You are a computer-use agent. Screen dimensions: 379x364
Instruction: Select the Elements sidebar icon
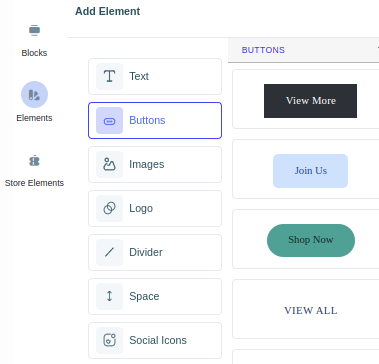pyautogui.click(x=34, y=95)
